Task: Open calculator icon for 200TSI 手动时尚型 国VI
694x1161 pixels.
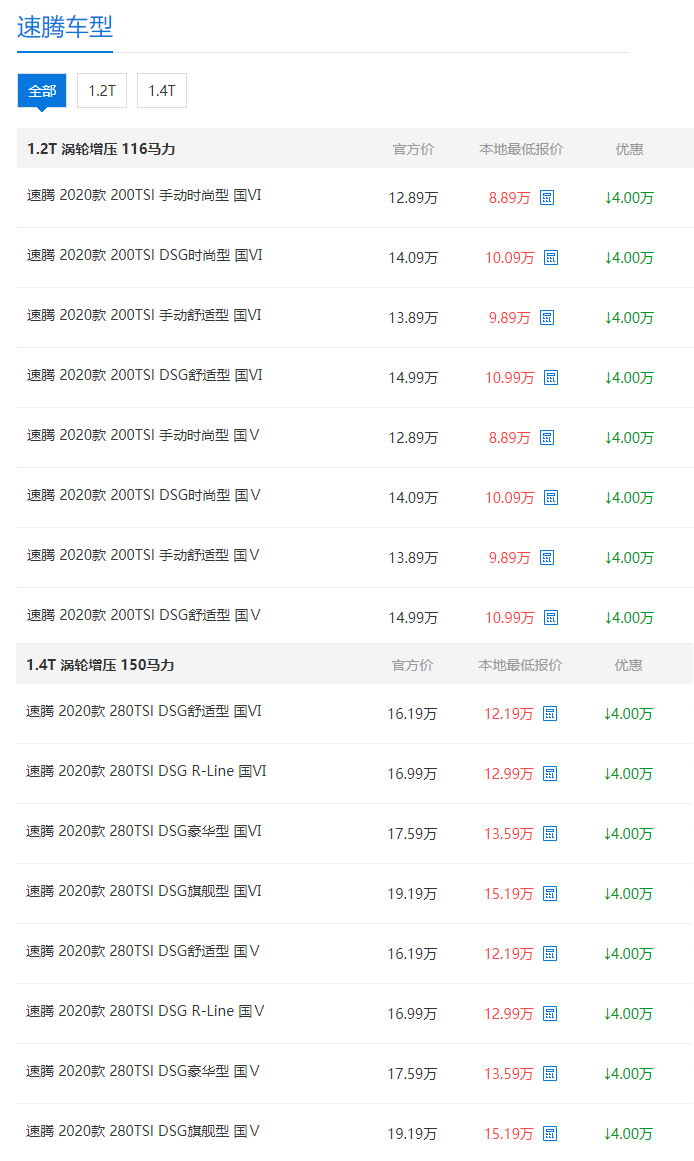Action: pos(547,198)
